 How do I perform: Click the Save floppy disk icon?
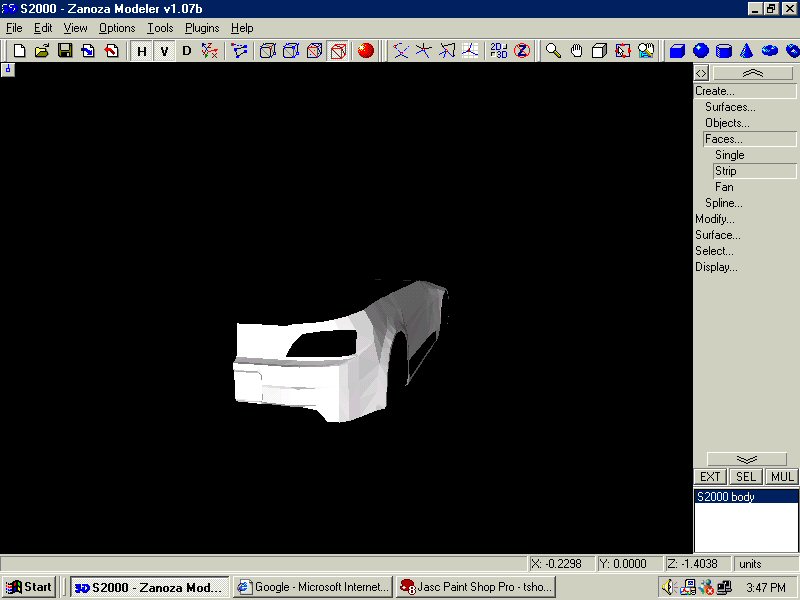coord(65,50)
